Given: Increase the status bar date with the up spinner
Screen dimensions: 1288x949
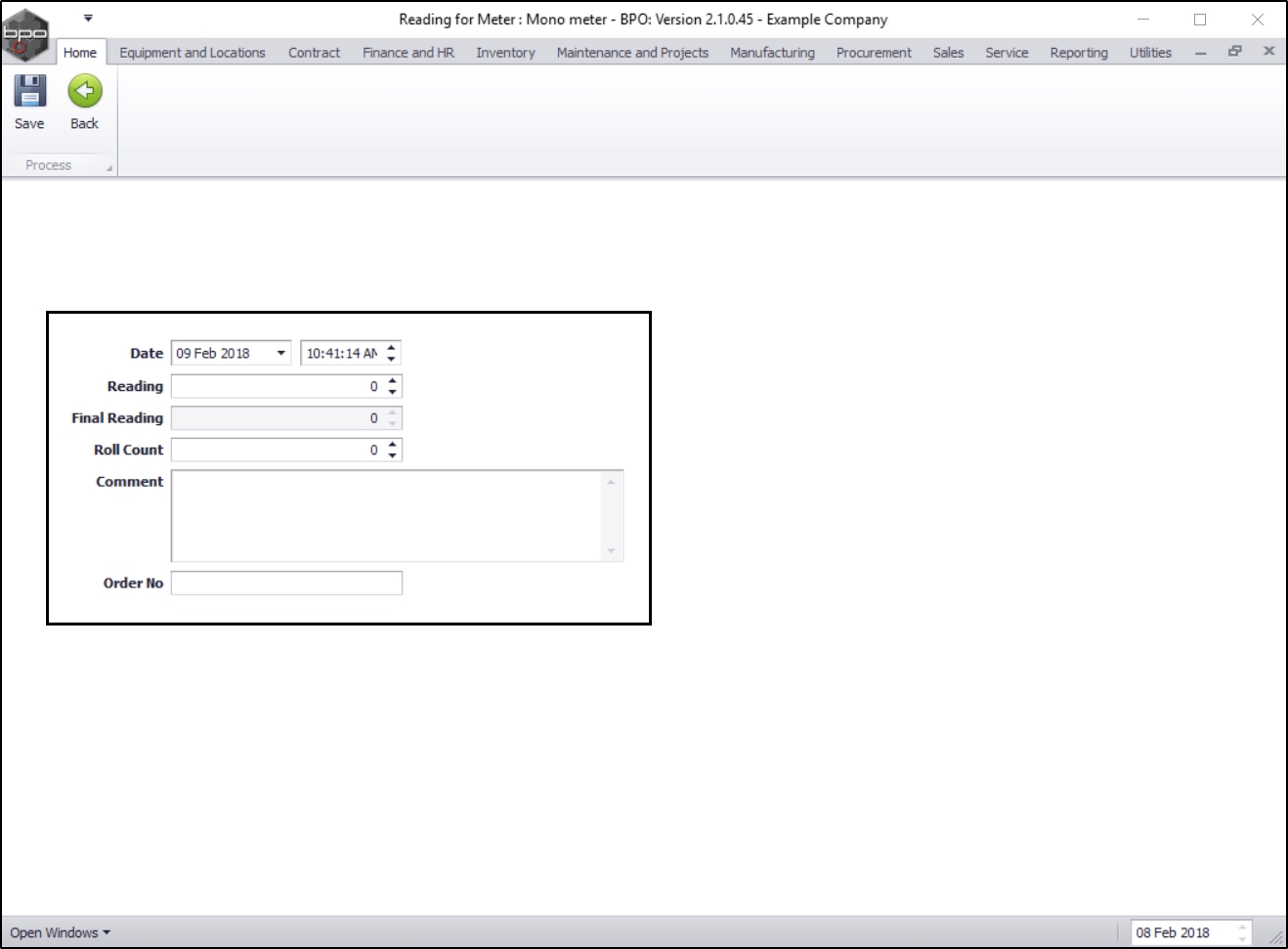Looking at the screenshot, I should click(1242, 927).
